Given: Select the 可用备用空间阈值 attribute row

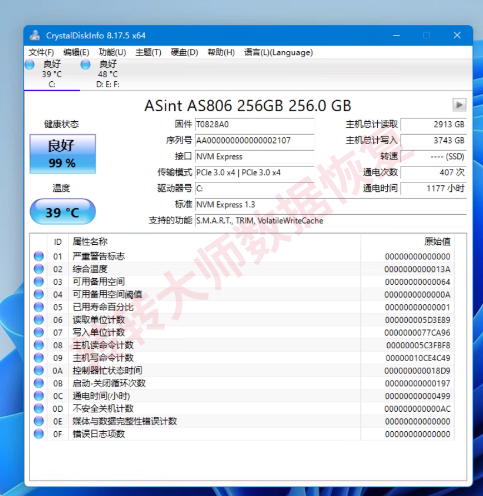Looking at the screenshot, I should coord(242,294).
